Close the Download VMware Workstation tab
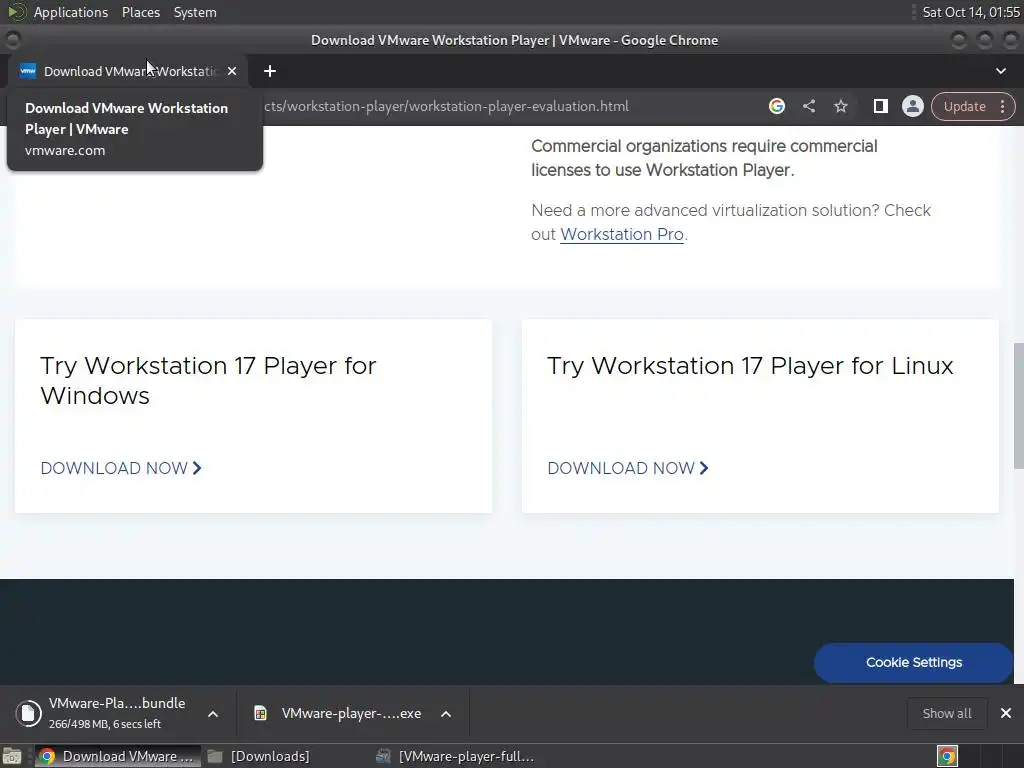Viewport: 1024px width, 768px height. 232,71
